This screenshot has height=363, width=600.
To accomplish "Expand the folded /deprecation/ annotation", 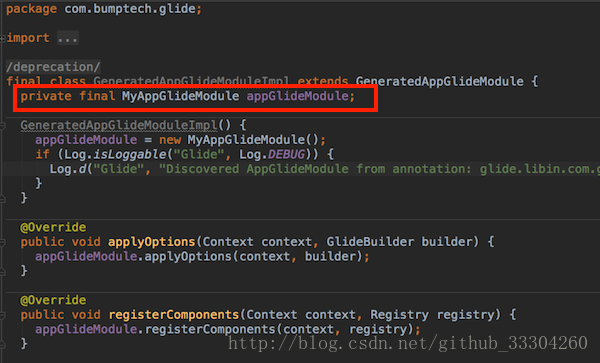I will click(x=53, y=67).
